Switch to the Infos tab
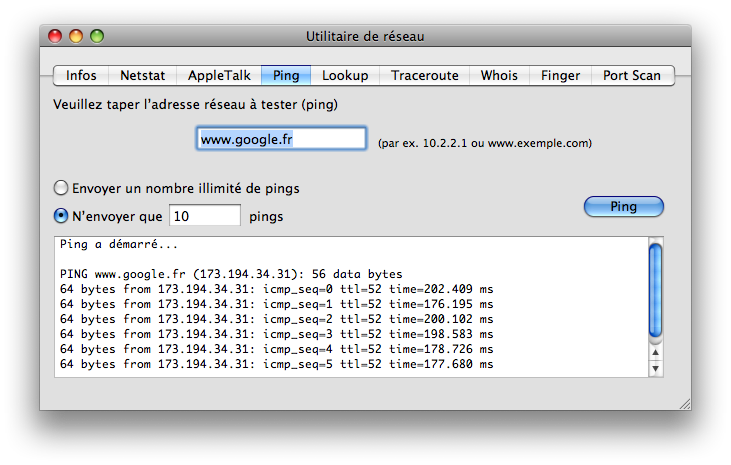Screen dimensions: 731x465 (81, 76)
